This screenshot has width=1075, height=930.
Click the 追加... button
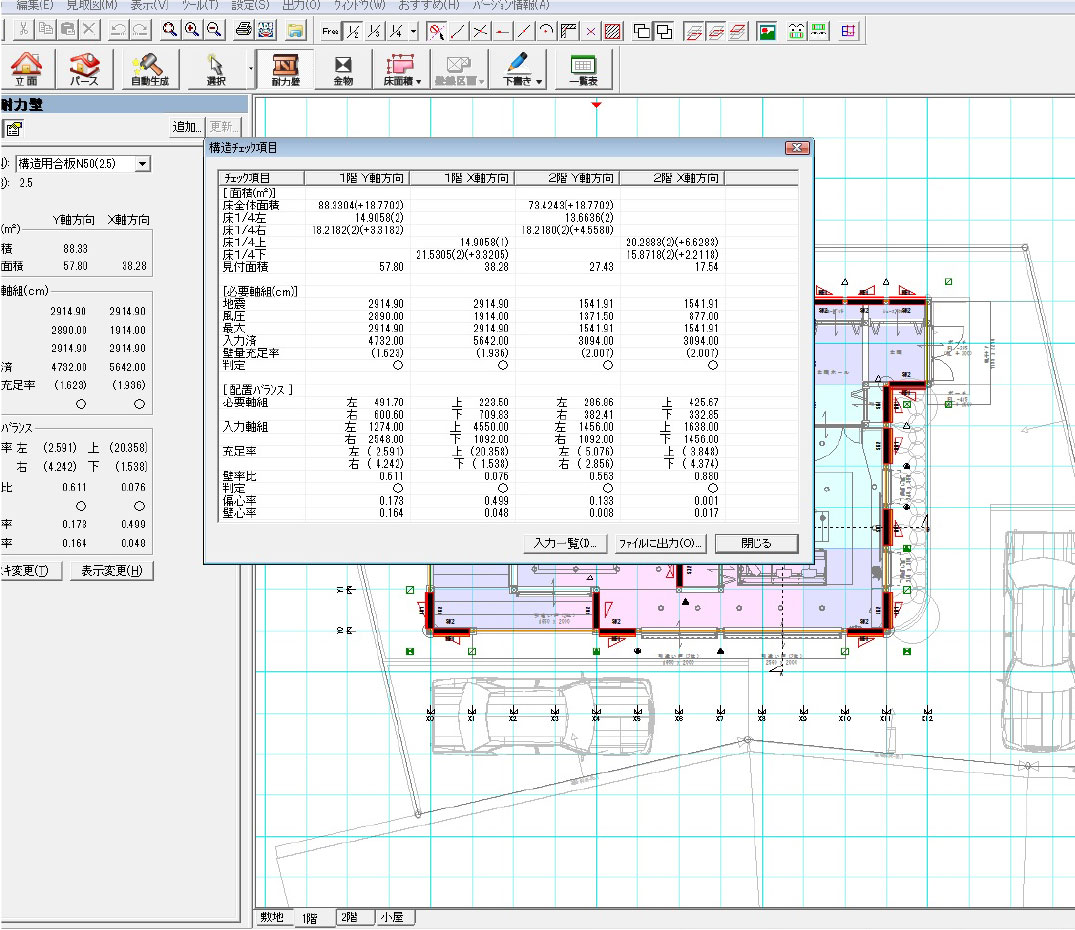point(186,127)
